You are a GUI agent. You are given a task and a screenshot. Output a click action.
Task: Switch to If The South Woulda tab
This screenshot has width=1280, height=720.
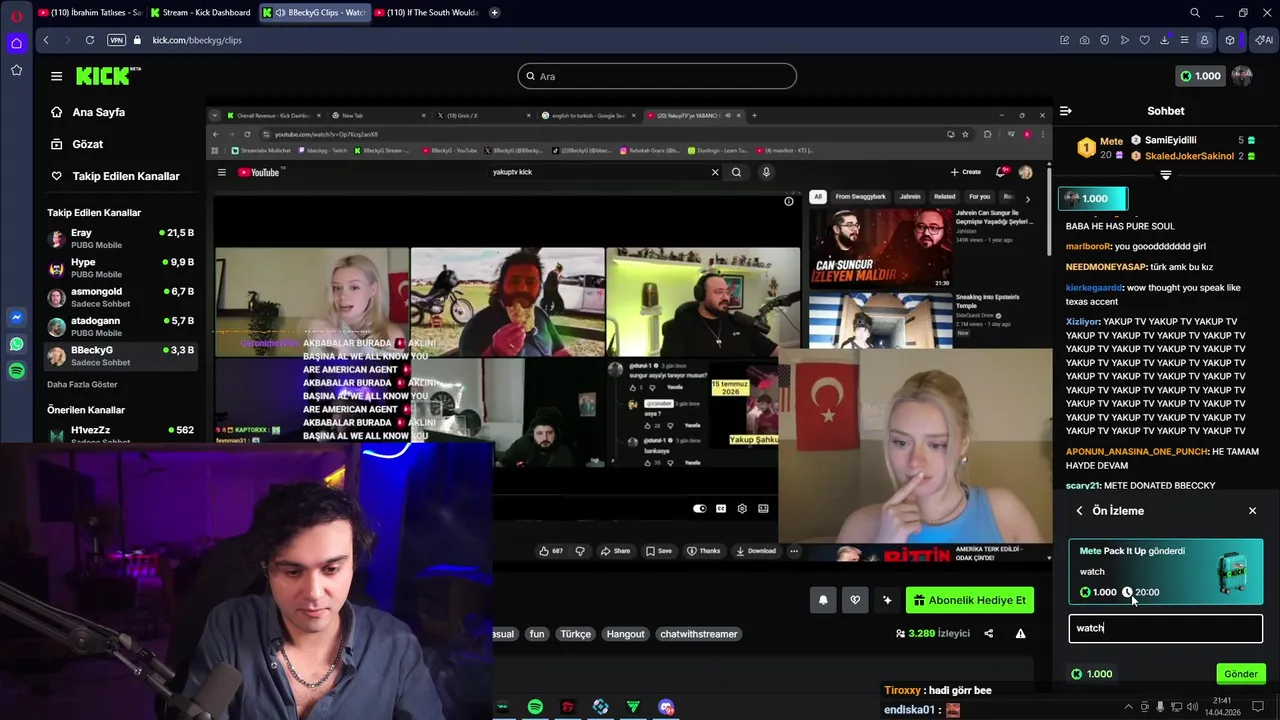pyautogui.click(x=427, y=13)
